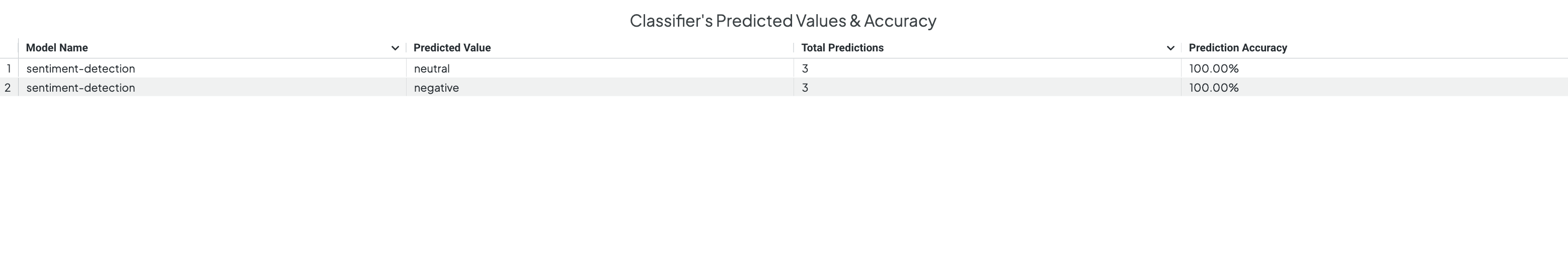Click total predictions cell in negative row
Image resolution: width=1568 pixels, height=269 pixels.
pos(987,87)
